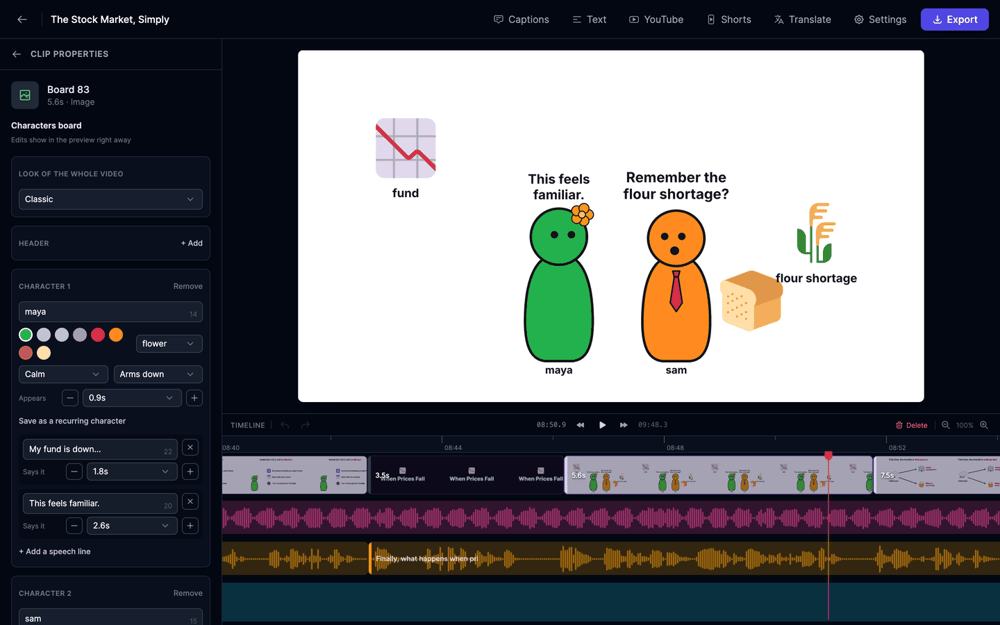Viewport: 1000px width, 625px height.
Task: Delete the 'This feels familiar.' line
Action: [x=190, y=502]
